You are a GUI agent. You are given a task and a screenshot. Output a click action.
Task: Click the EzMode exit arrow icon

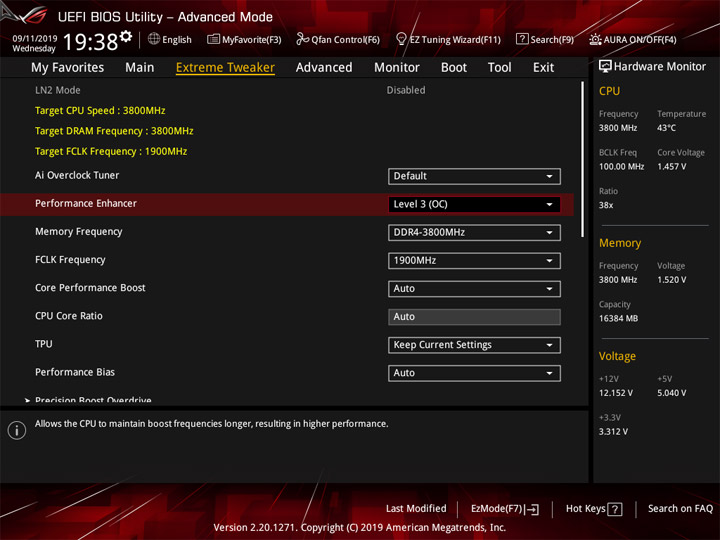pyautogui.click(x=532, y=509)
